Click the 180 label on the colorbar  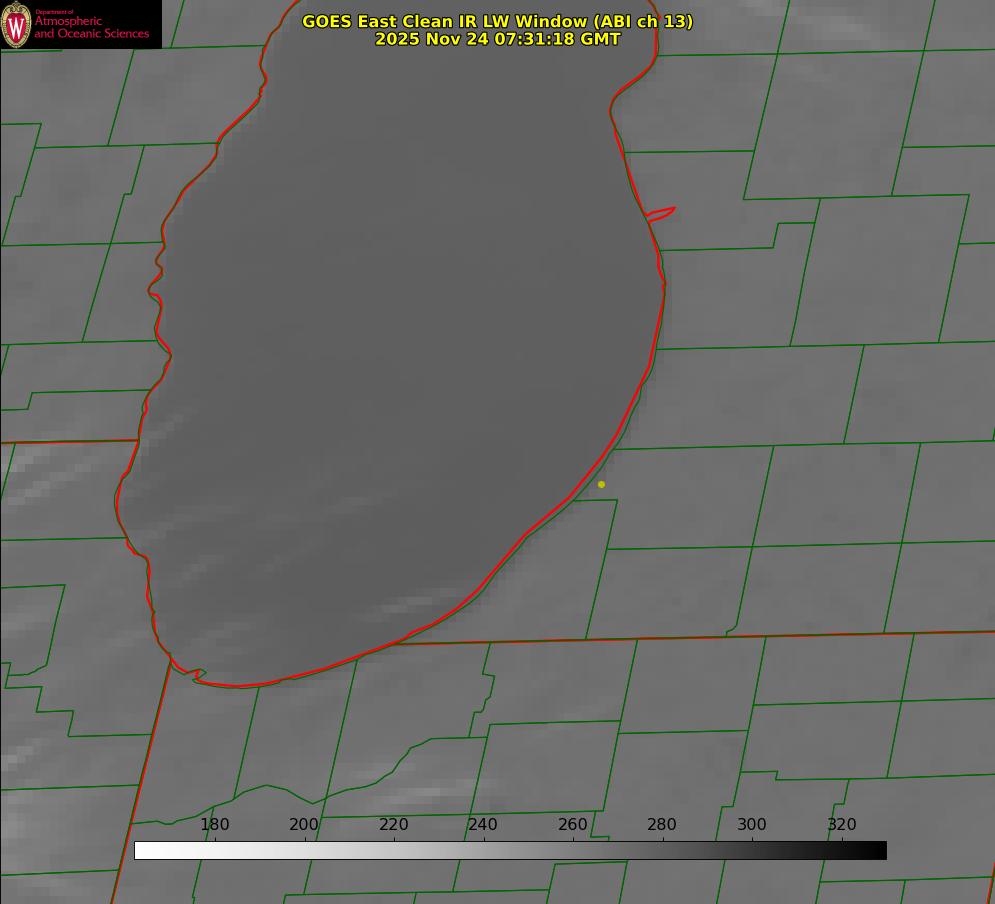(215, 824)
